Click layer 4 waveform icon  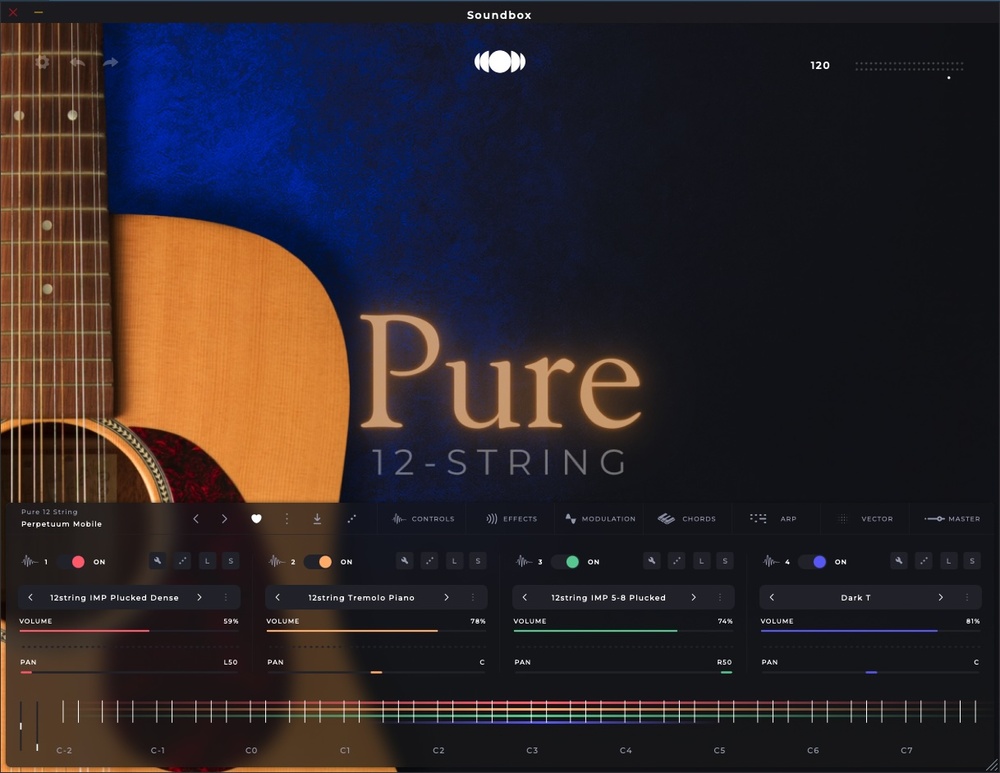pos(771,561)
